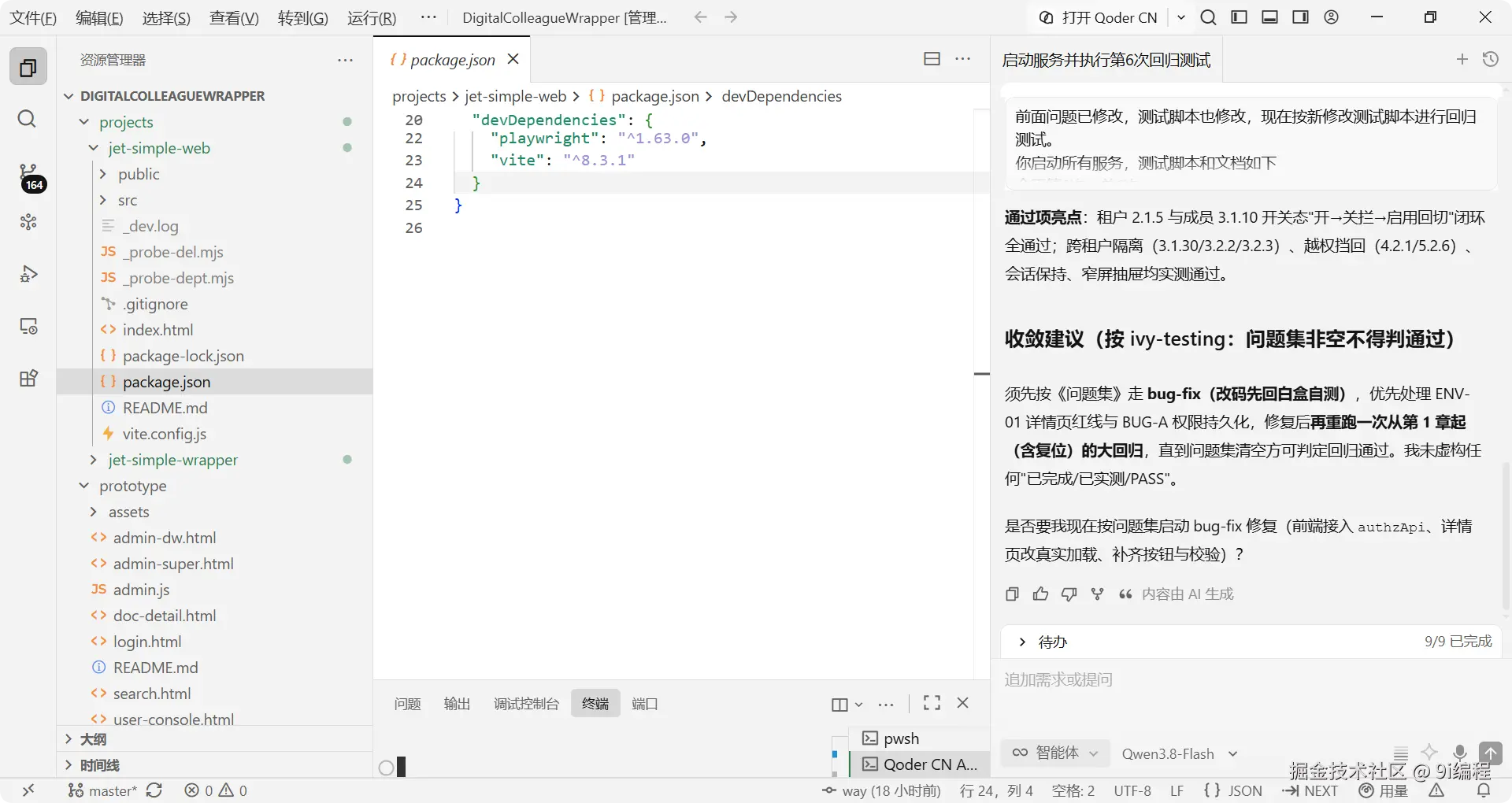This screenshot has width=1512, height=803.
Task: Click the microphone voice input icon
Action: point(1459,753)
